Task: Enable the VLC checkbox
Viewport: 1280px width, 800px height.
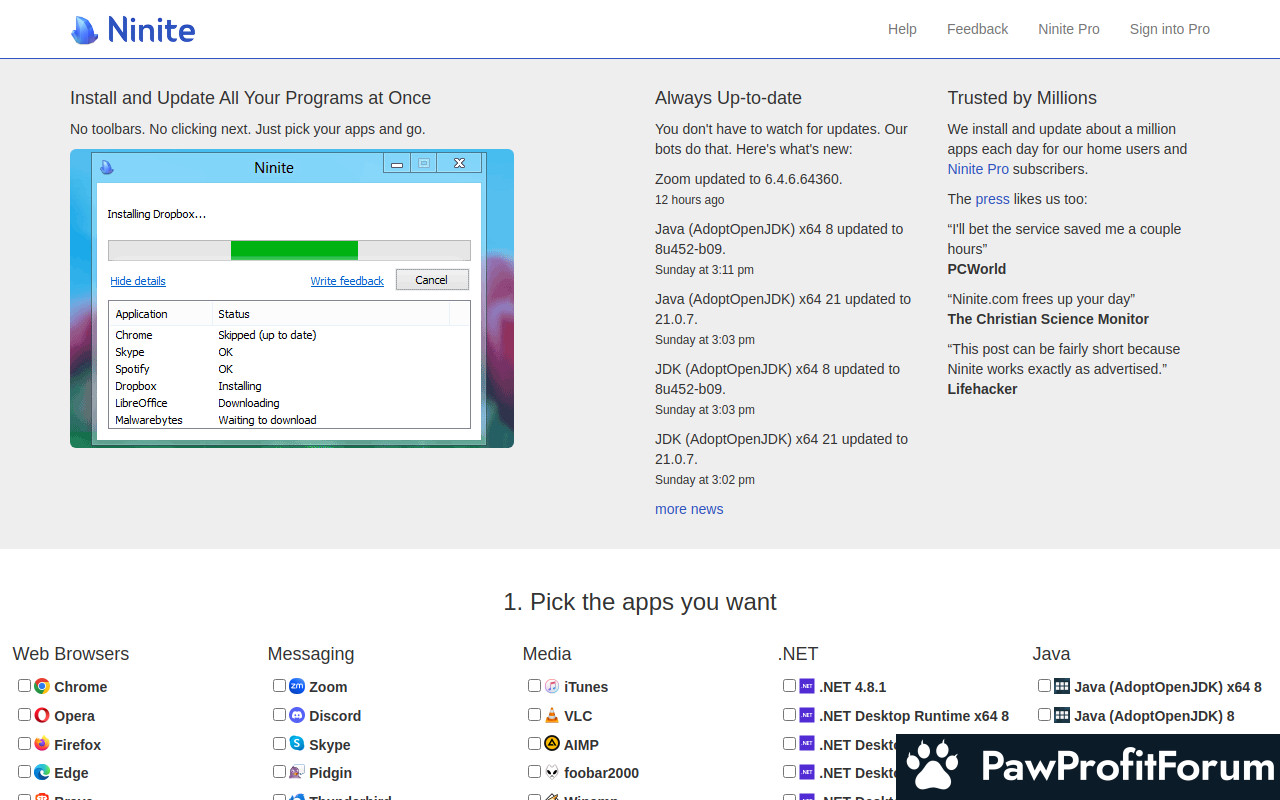Action: point(534,715)
